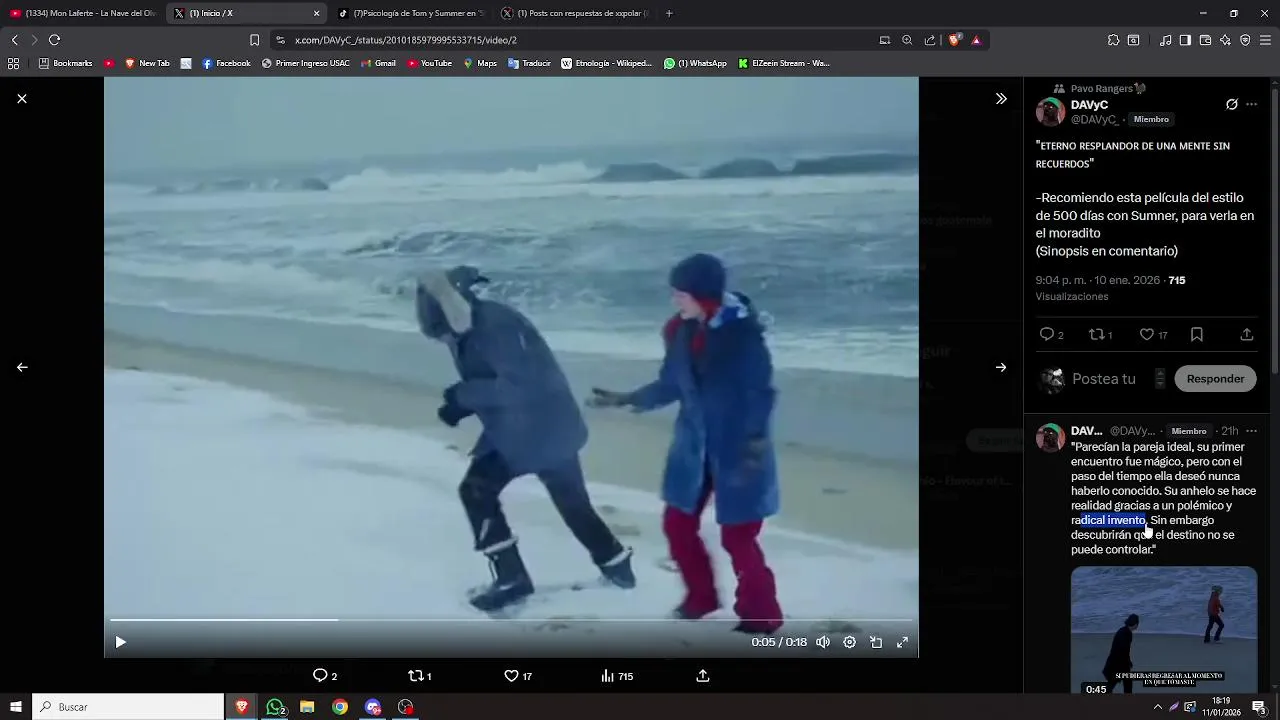The height and width of the screenshot is (720, 1280).
Task: View analytics, 715 views, below the video
Action: [617, 676]
